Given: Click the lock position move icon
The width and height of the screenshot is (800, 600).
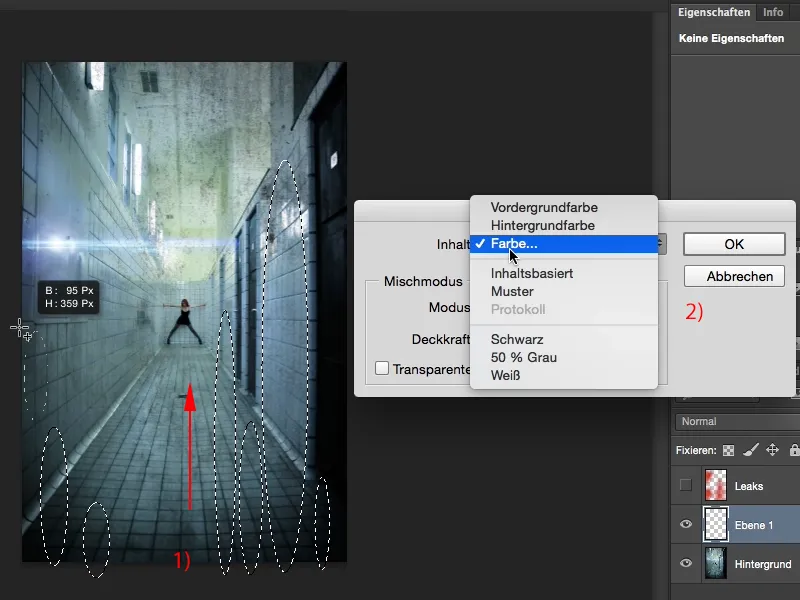Looking at the screenshot, I should click(772, 450).
